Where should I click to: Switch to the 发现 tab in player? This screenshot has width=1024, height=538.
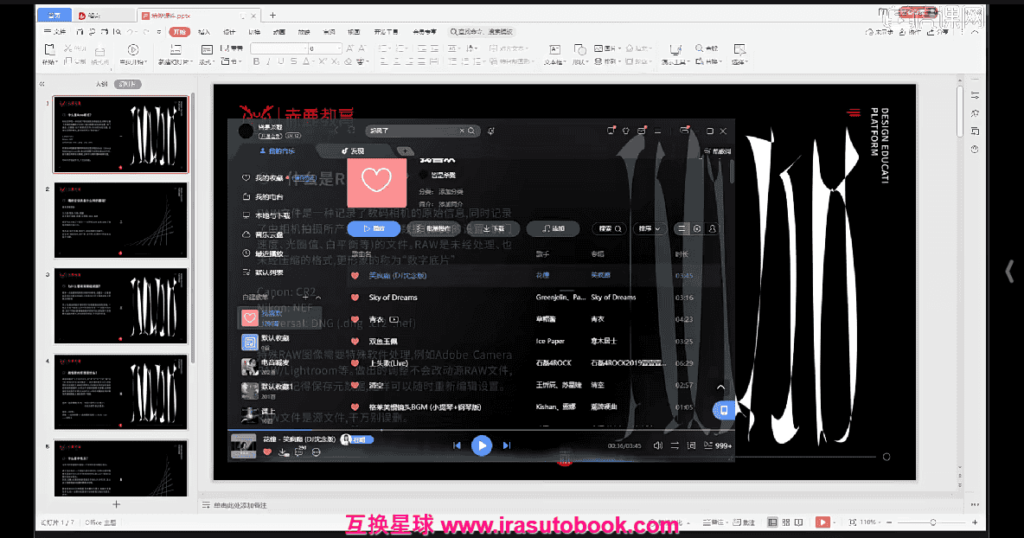(353, 151)
